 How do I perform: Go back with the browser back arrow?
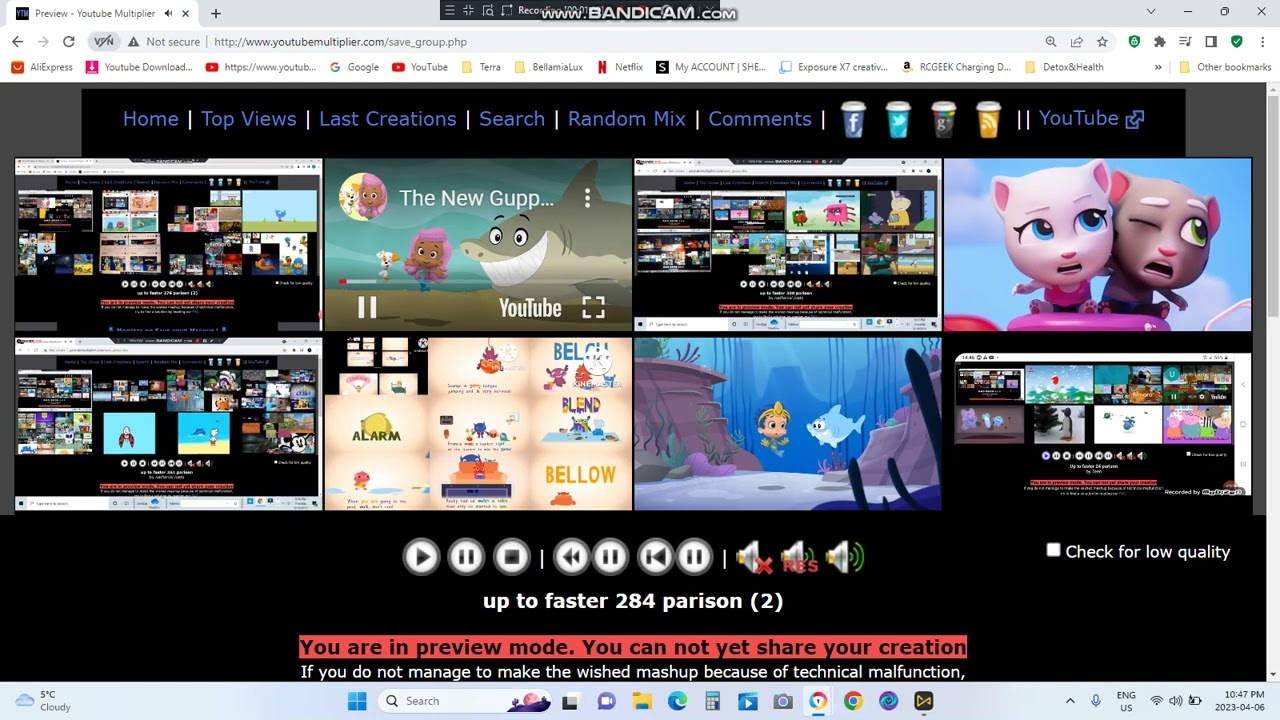[17, 42]
